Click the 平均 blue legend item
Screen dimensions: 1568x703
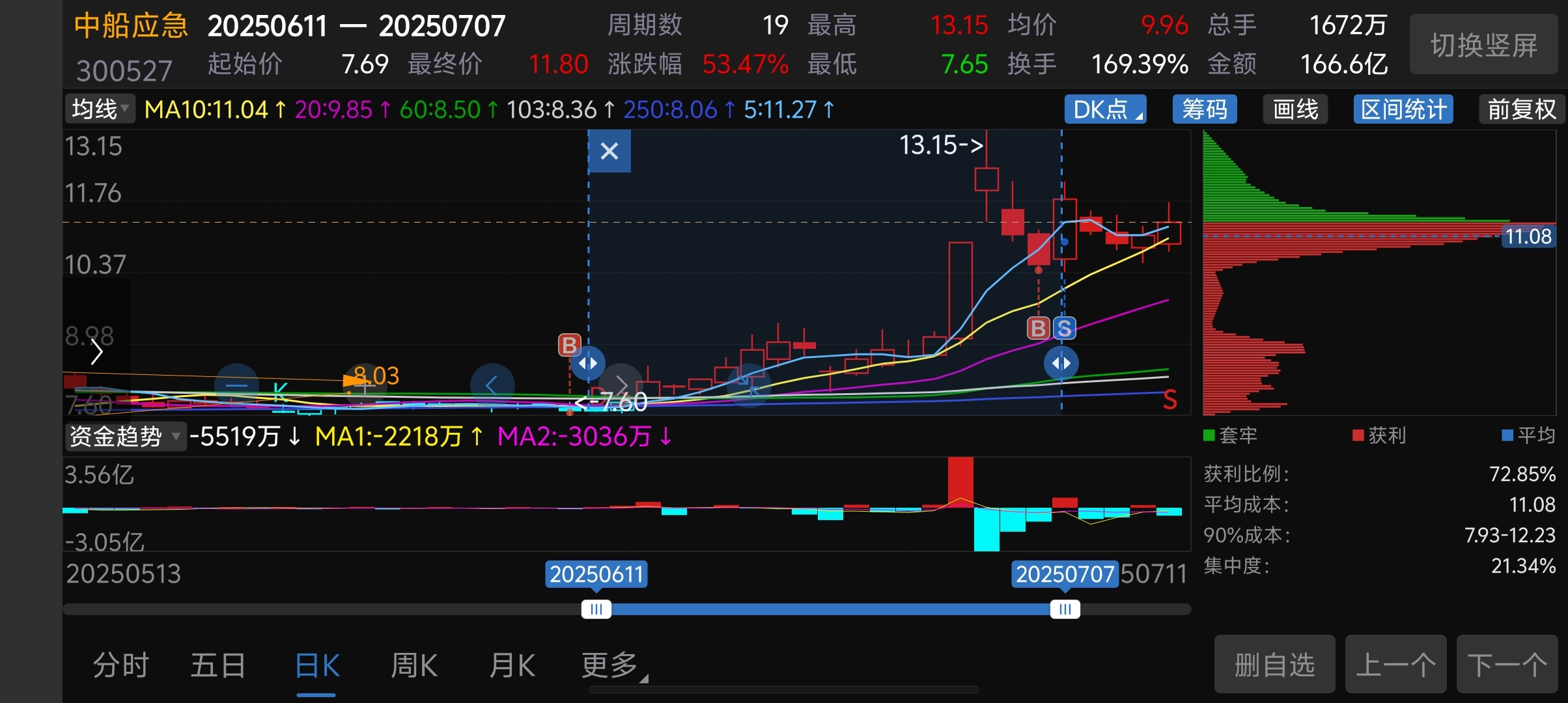click(1528, 435)
